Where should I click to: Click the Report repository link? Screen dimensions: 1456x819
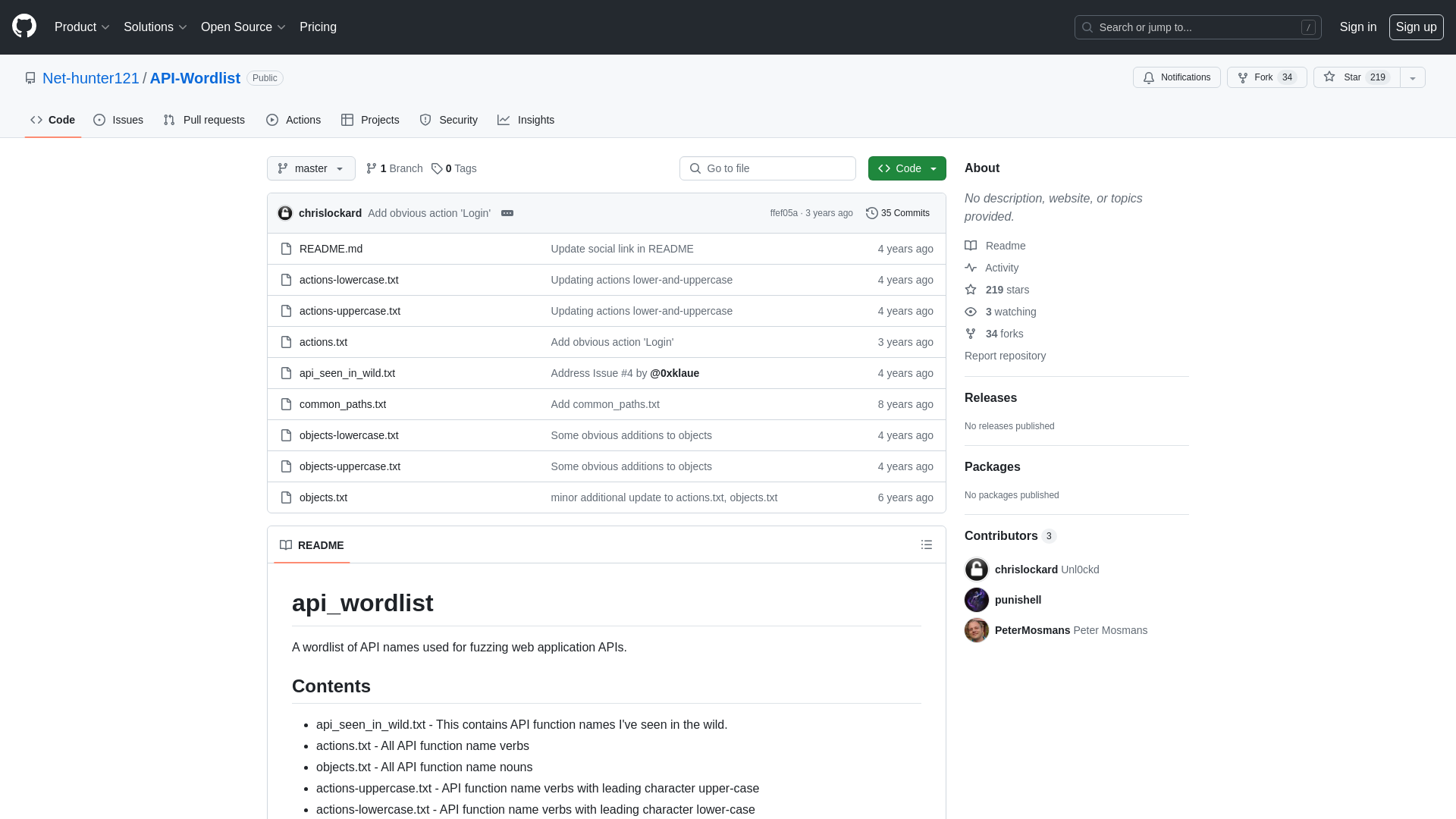coord(1005,356)
